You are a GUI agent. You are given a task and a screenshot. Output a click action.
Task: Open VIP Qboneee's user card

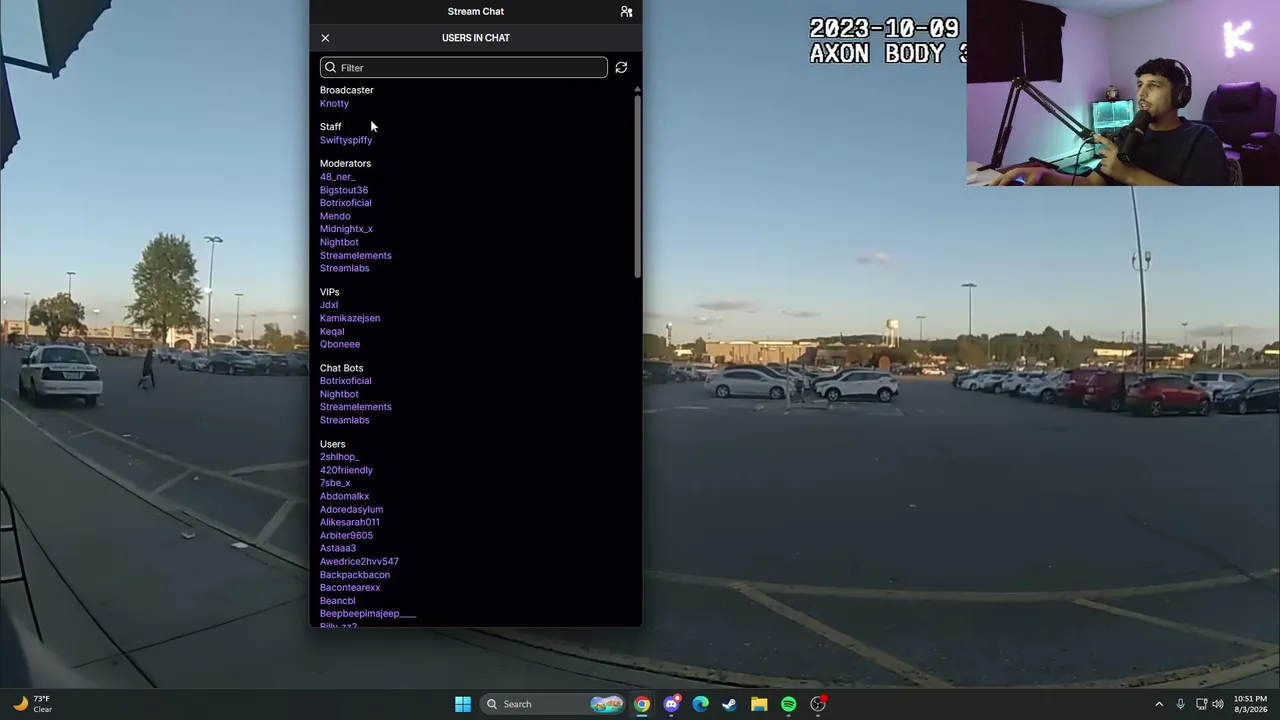coord(340,344)
